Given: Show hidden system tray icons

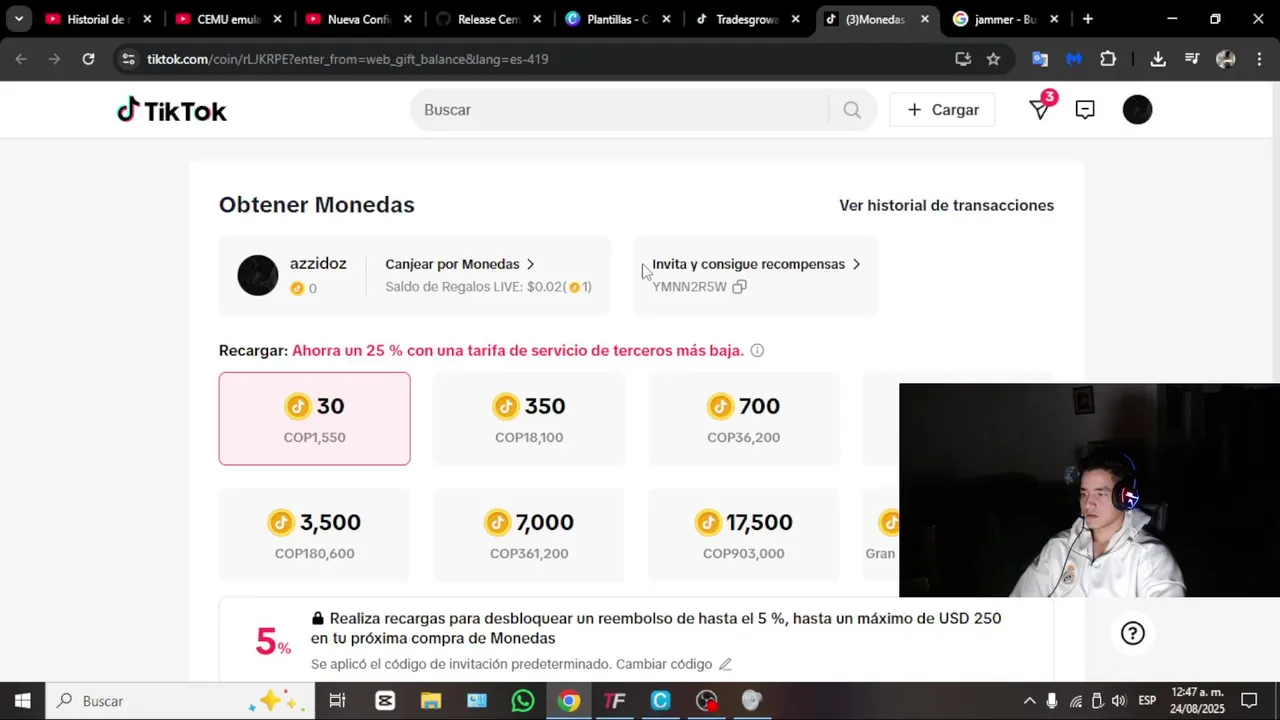Looking at the screenshot, I should (x=1029, y=701).
